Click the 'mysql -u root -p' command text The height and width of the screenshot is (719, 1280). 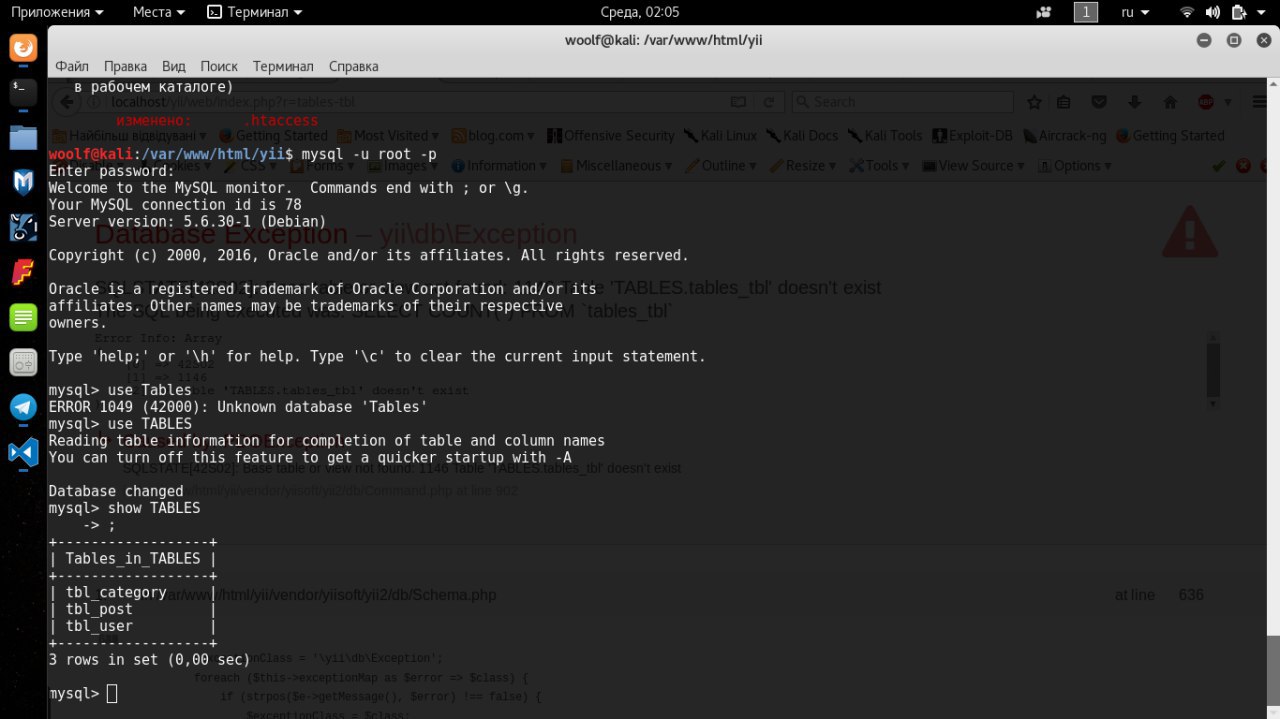(x=369, y=154)
